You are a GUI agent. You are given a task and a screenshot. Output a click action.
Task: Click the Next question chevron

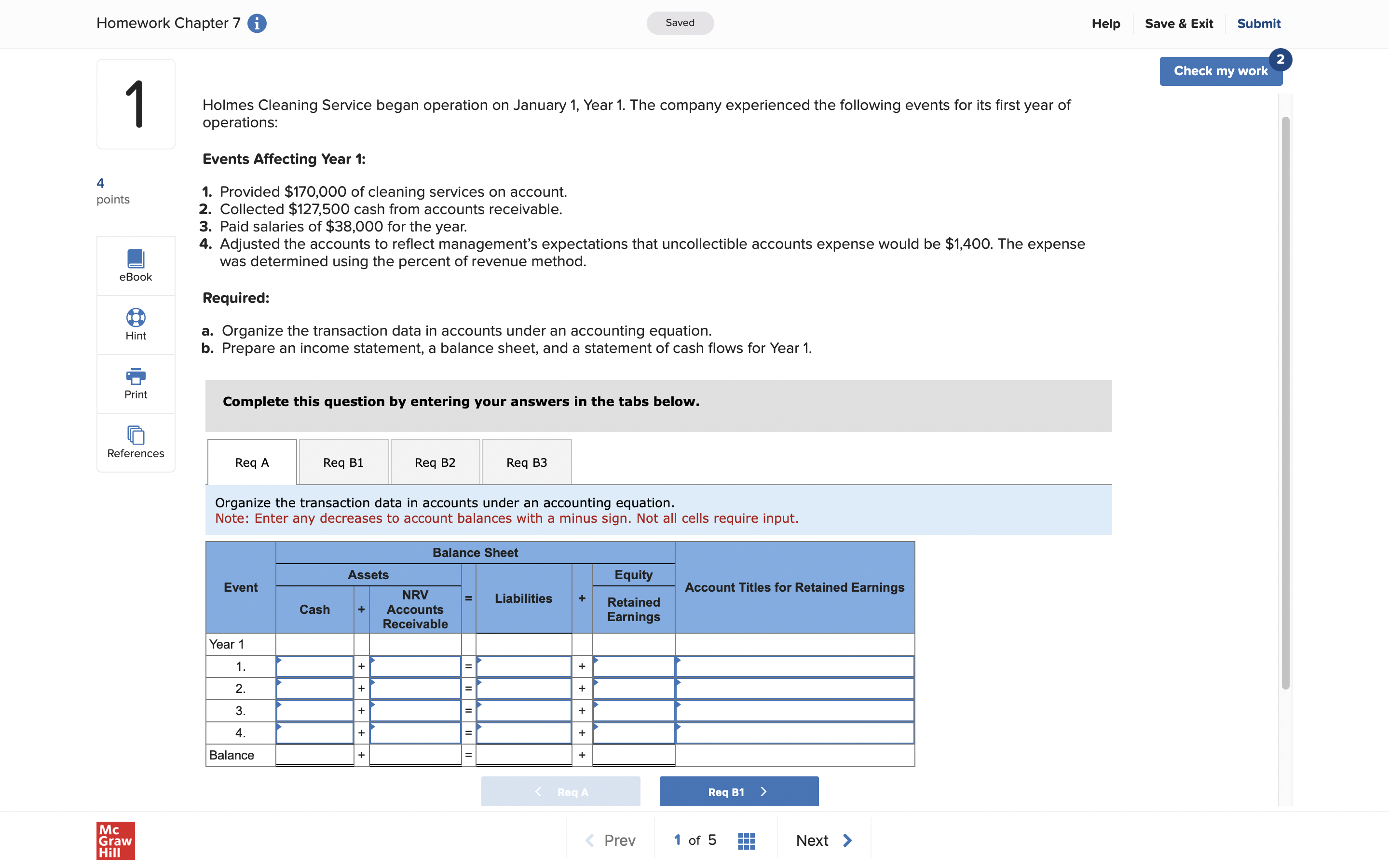847,841
